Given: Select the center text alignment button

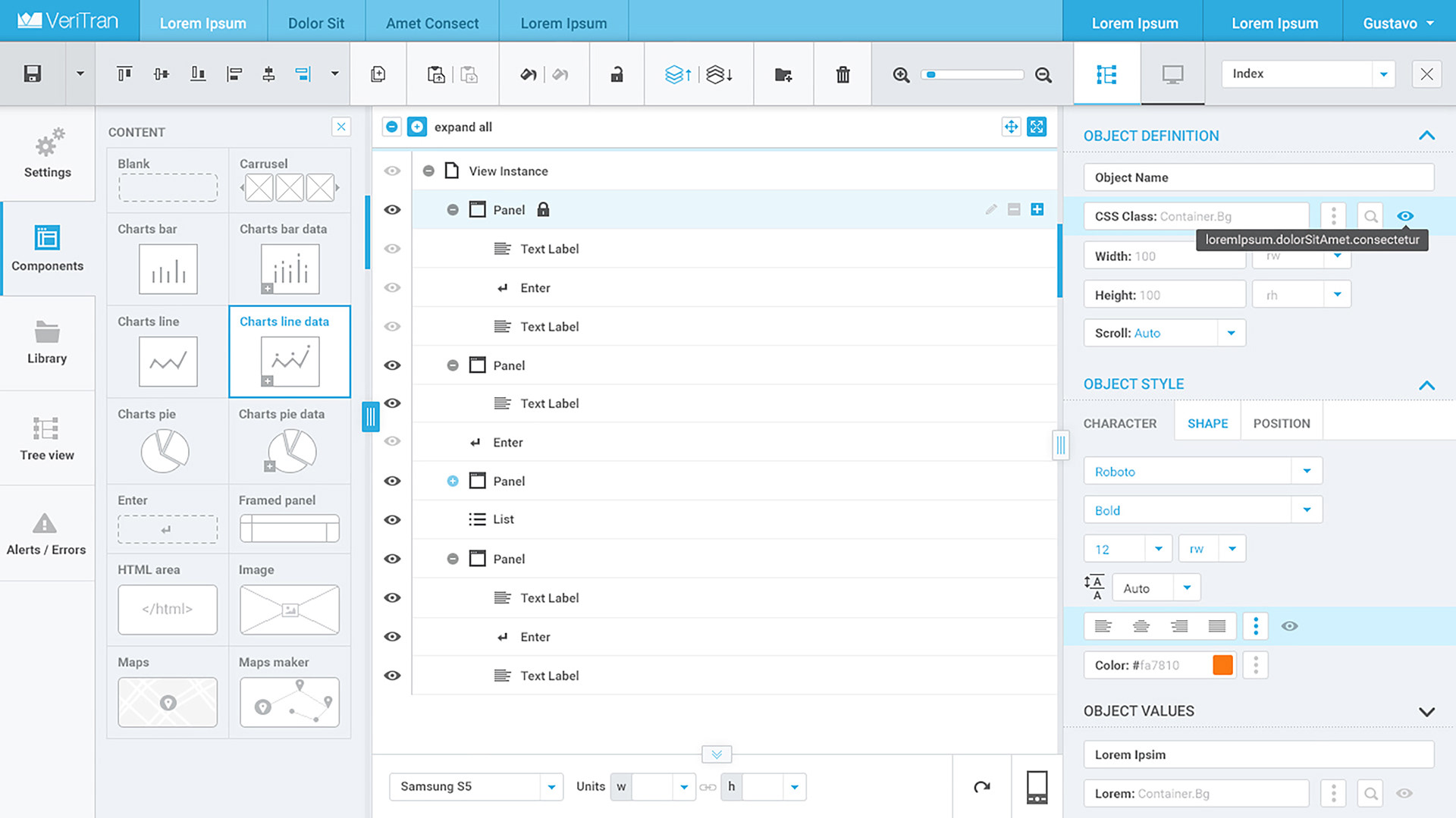Looking at the screenshot, I should click(1141, 626).
